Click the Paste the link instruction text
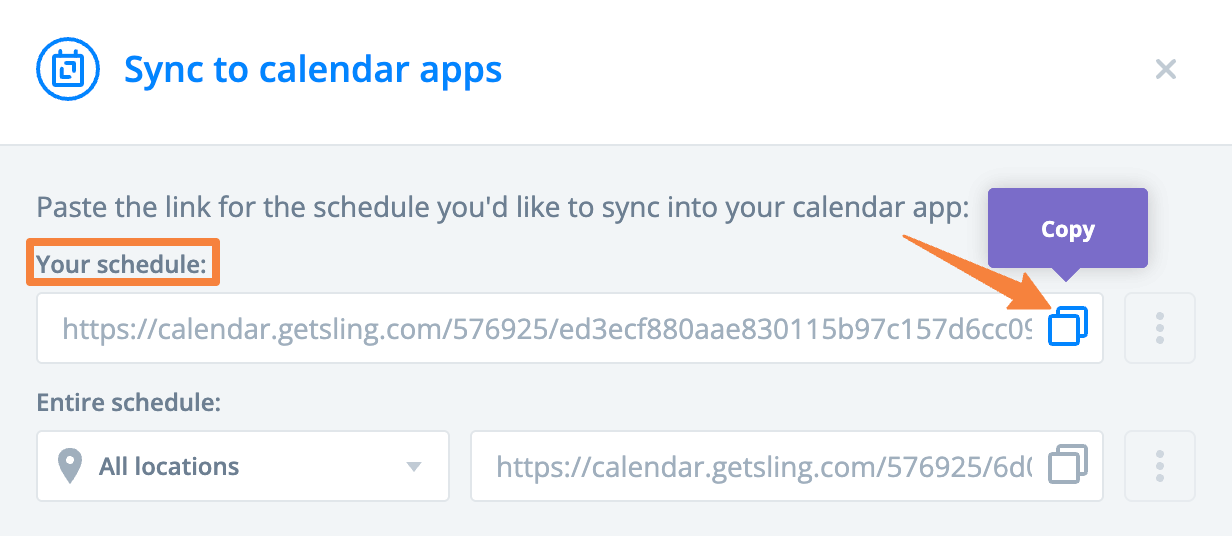1232x536 pixels. [503, 209]
